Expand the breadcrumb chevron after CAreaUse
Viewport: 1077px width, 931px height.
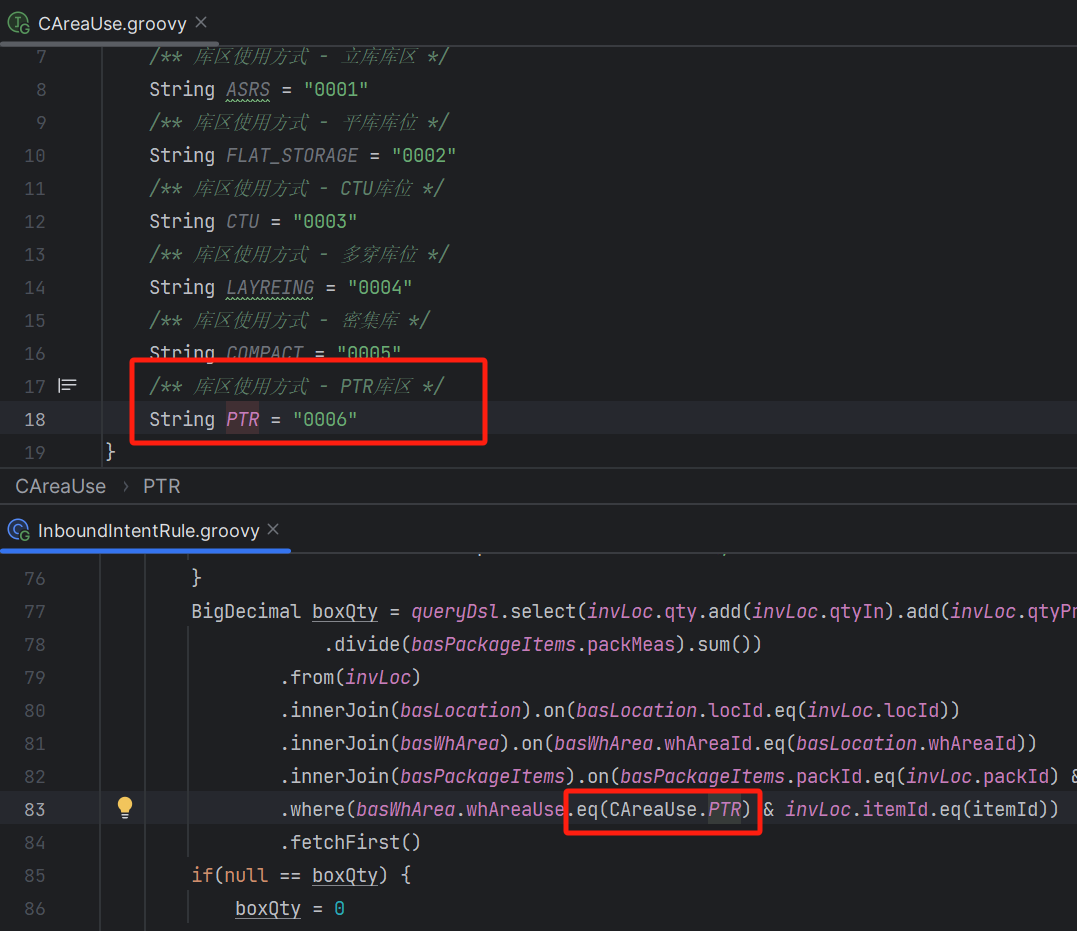click(125, 486)
